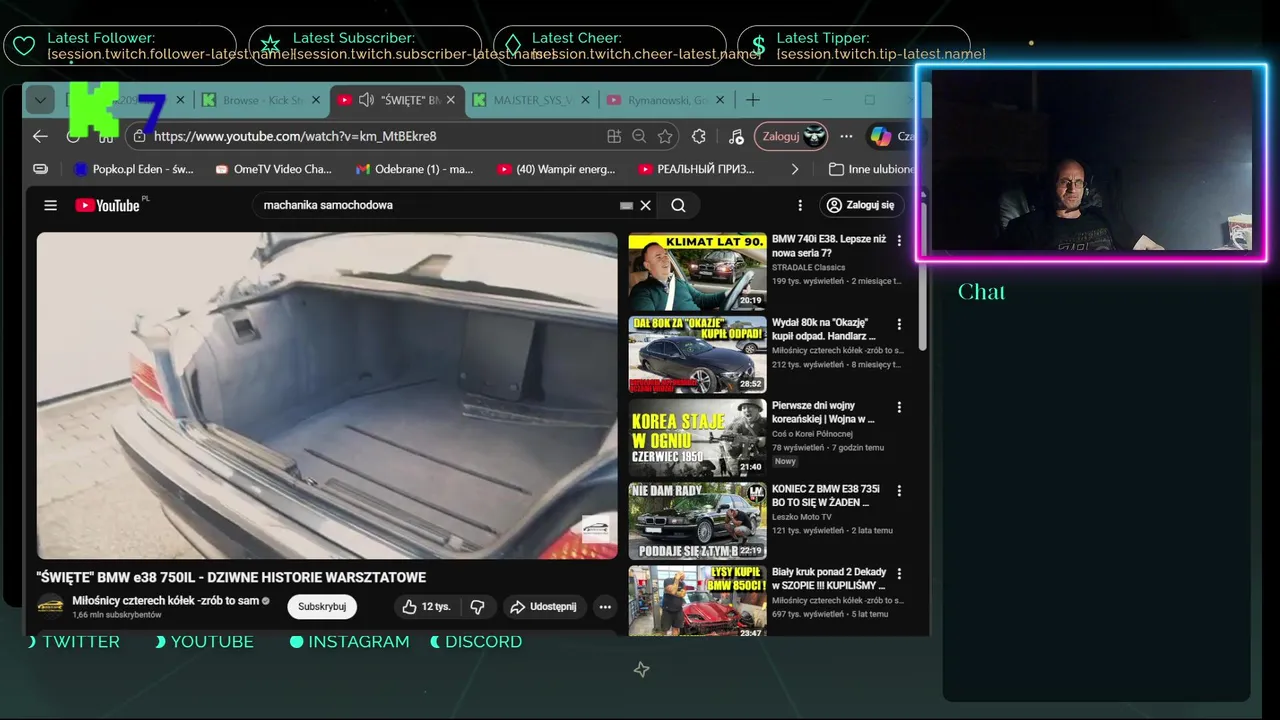Open the BMW 740i E38 video thumbnail
The image size is (1280, 720).
coord(697,271)
